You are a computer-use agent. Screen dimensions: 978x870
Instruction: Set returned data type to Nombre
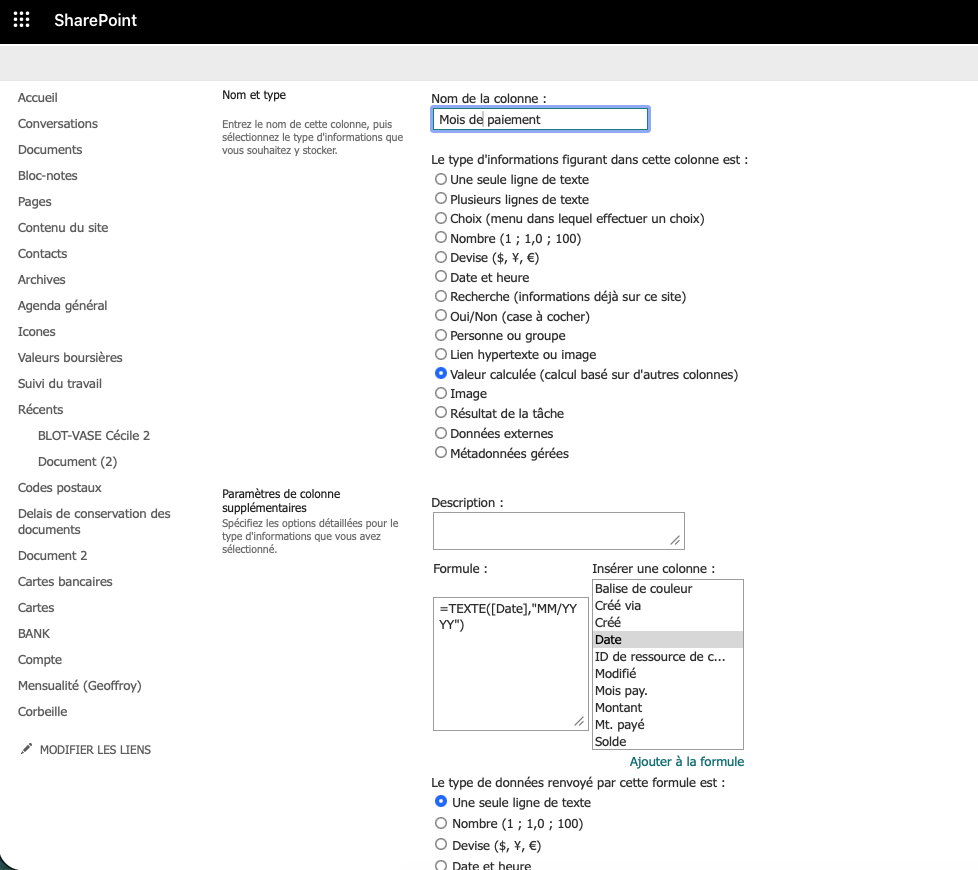441,823
